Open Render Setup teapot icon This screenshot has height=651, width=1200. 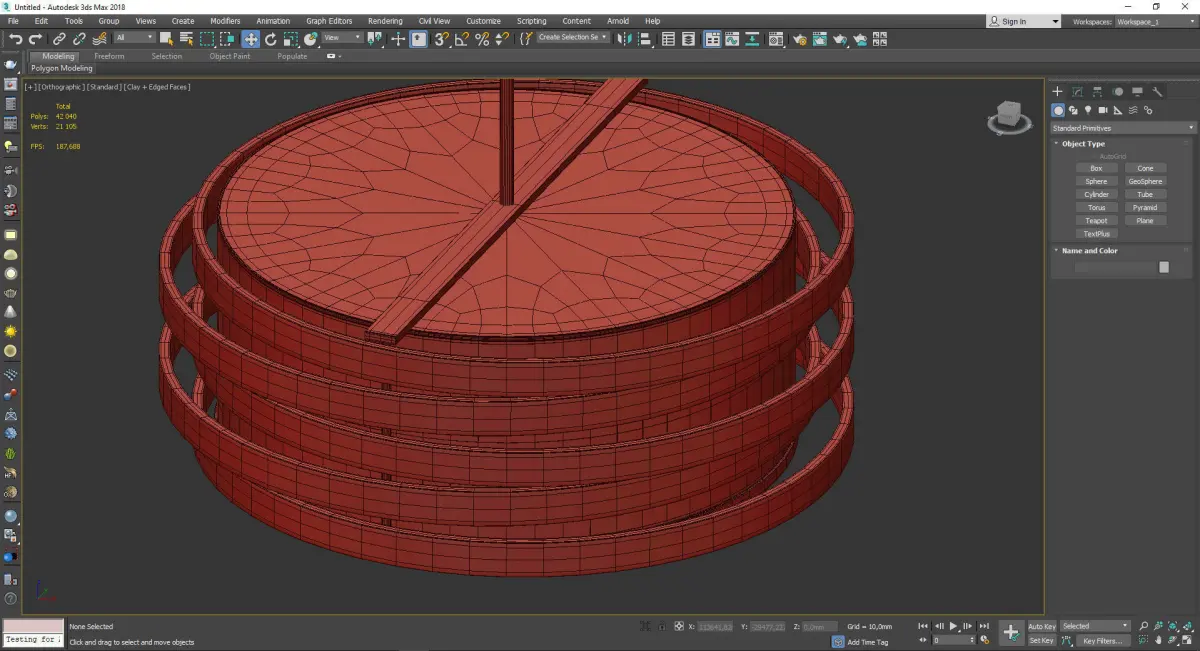(800, 39)
